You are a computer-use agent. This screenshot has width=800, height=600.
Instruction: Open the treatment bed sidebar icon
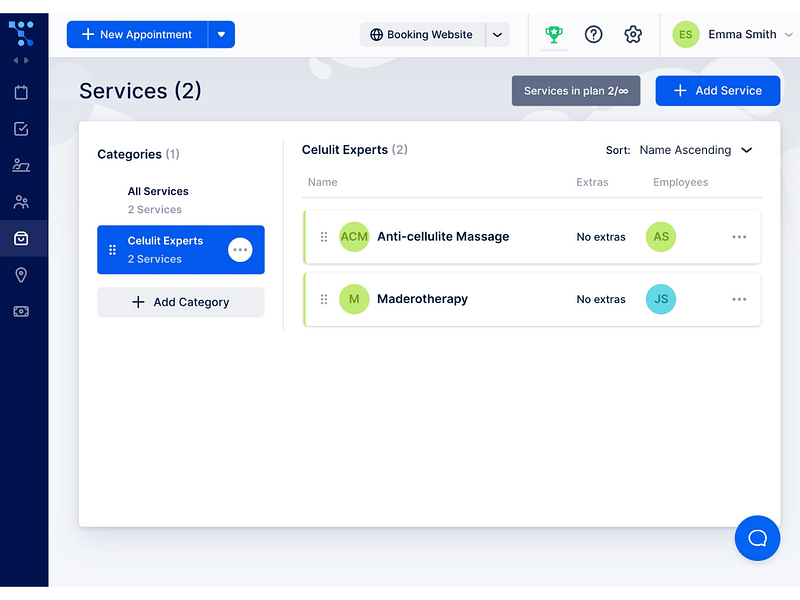point(21,165)
